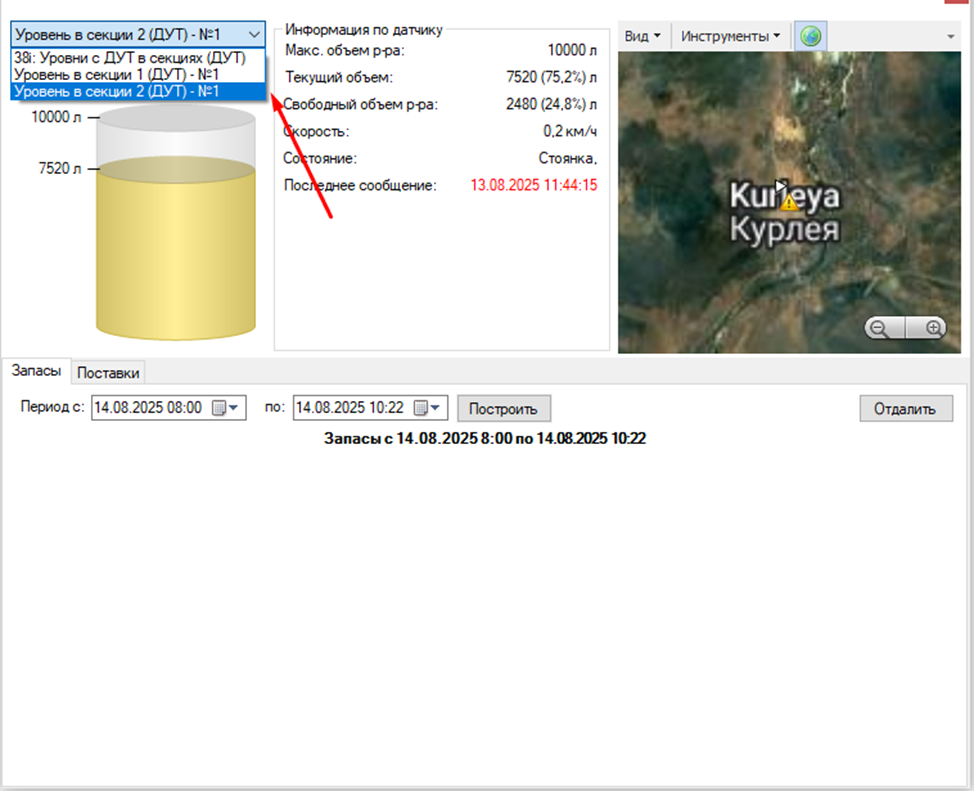The height and width of the screenshot is (791, 974).
Task: Click the start date field 14.08.2025 08:00
Action: tap(148, 408)
